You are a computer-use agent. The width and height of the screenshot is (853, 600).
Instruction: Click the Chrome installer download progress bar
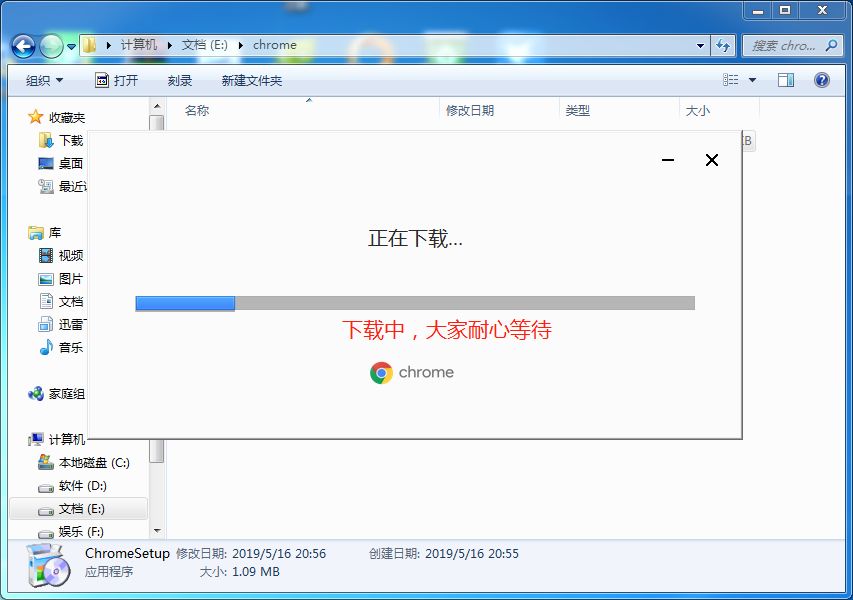click(415, 303)
